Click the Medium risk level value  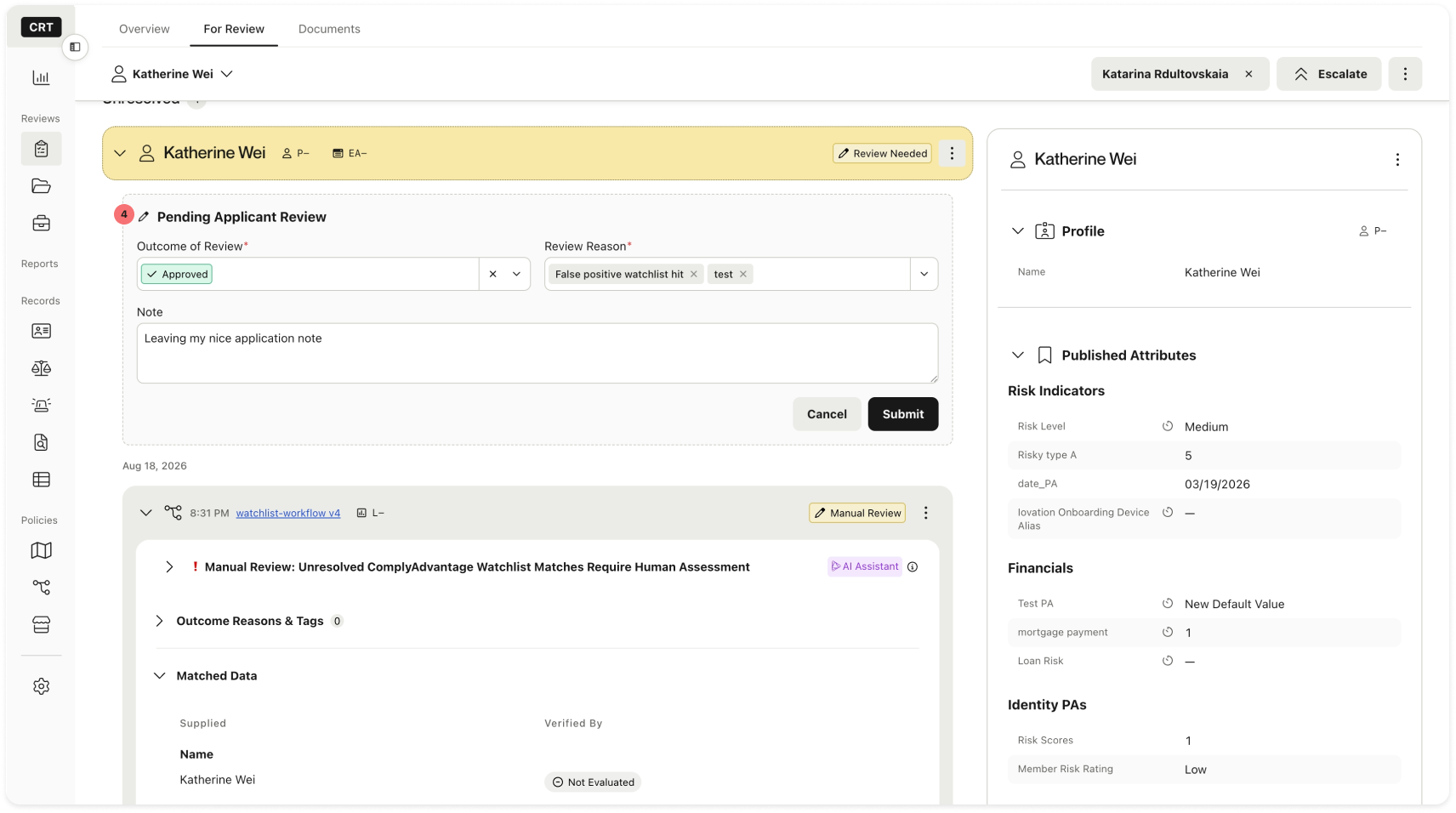tap(1206, 427)
